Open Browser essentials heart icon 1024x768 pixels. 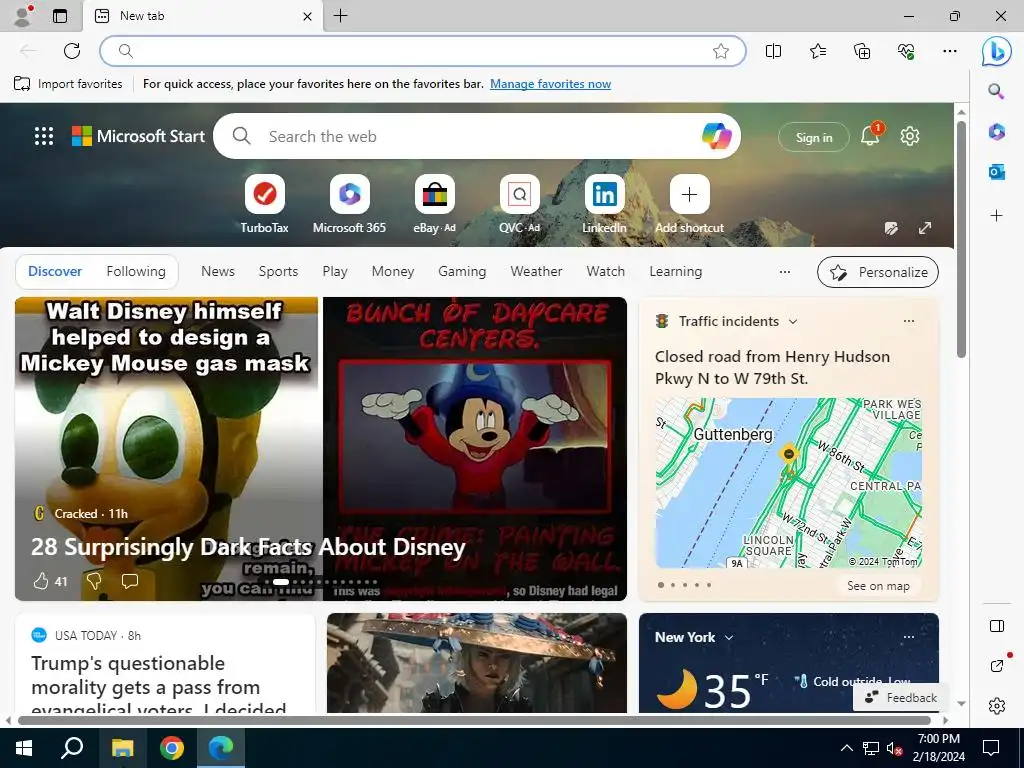[x=906, y=51]
